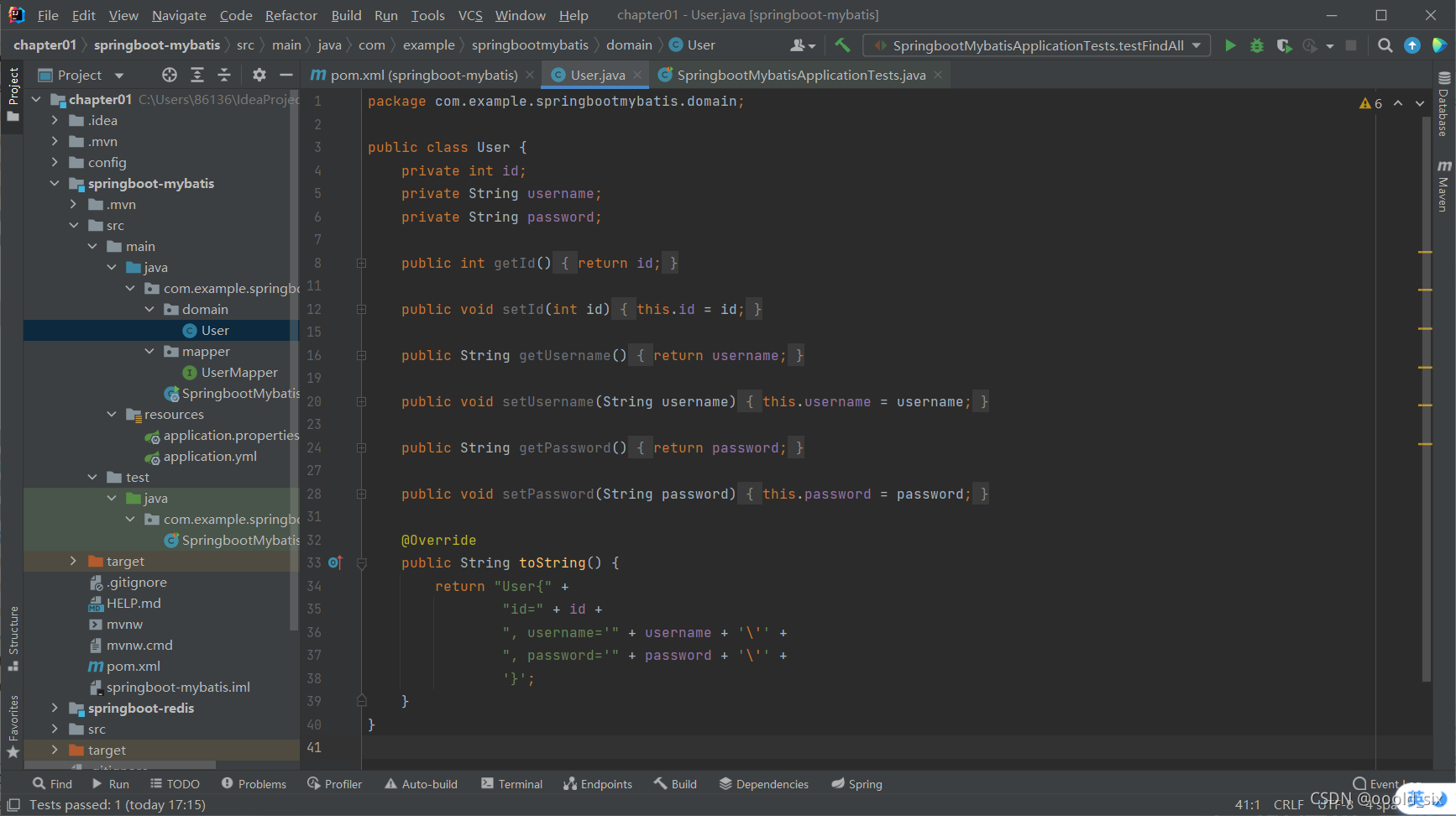Open the Problems tool window
The image size is (1456, 816).
254,784
